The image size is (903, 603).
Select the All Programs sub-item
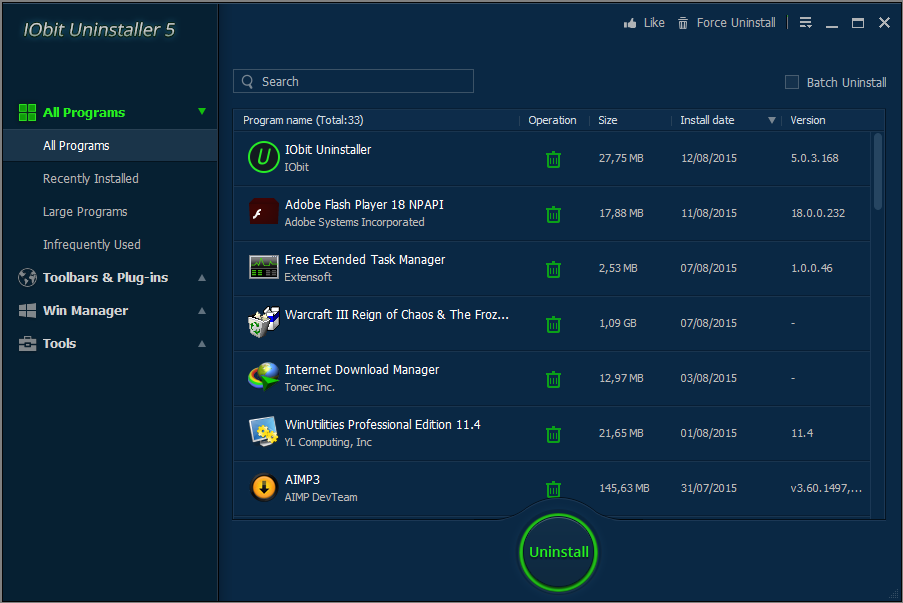(110, 146)
